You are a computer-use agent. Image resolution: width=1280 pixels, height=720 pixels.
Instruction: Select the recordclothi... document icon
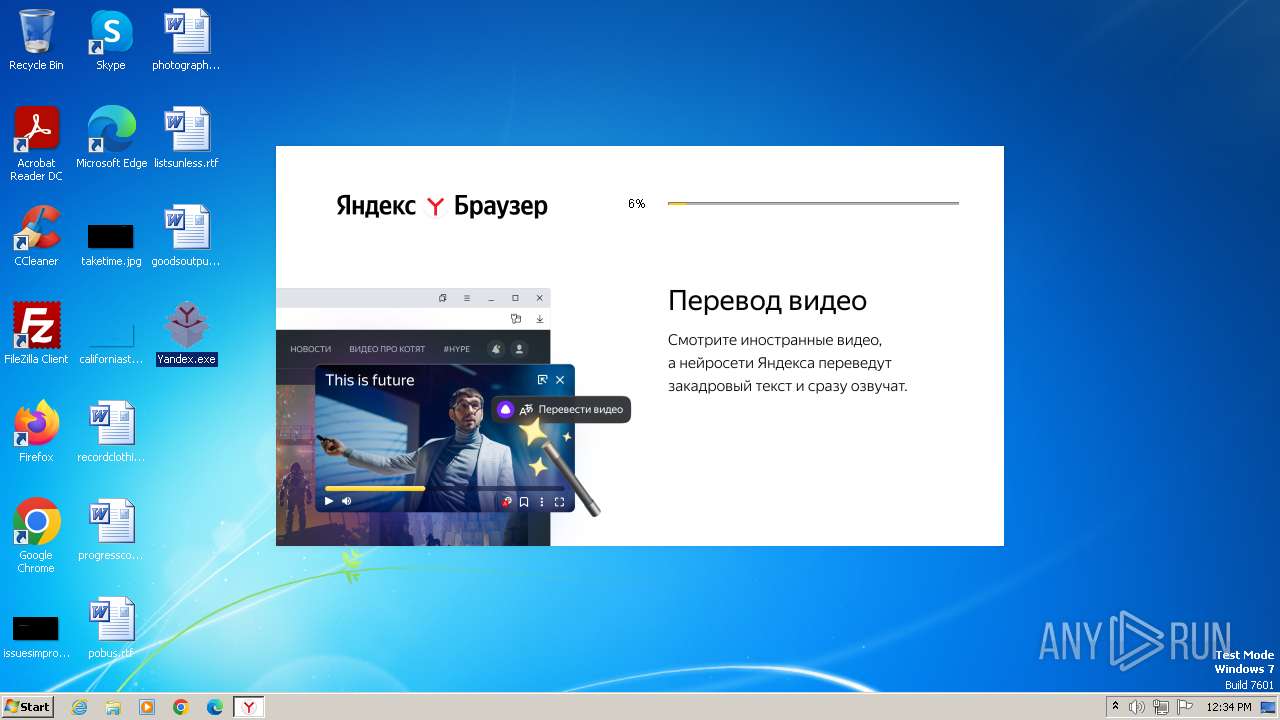click(111, 431)
